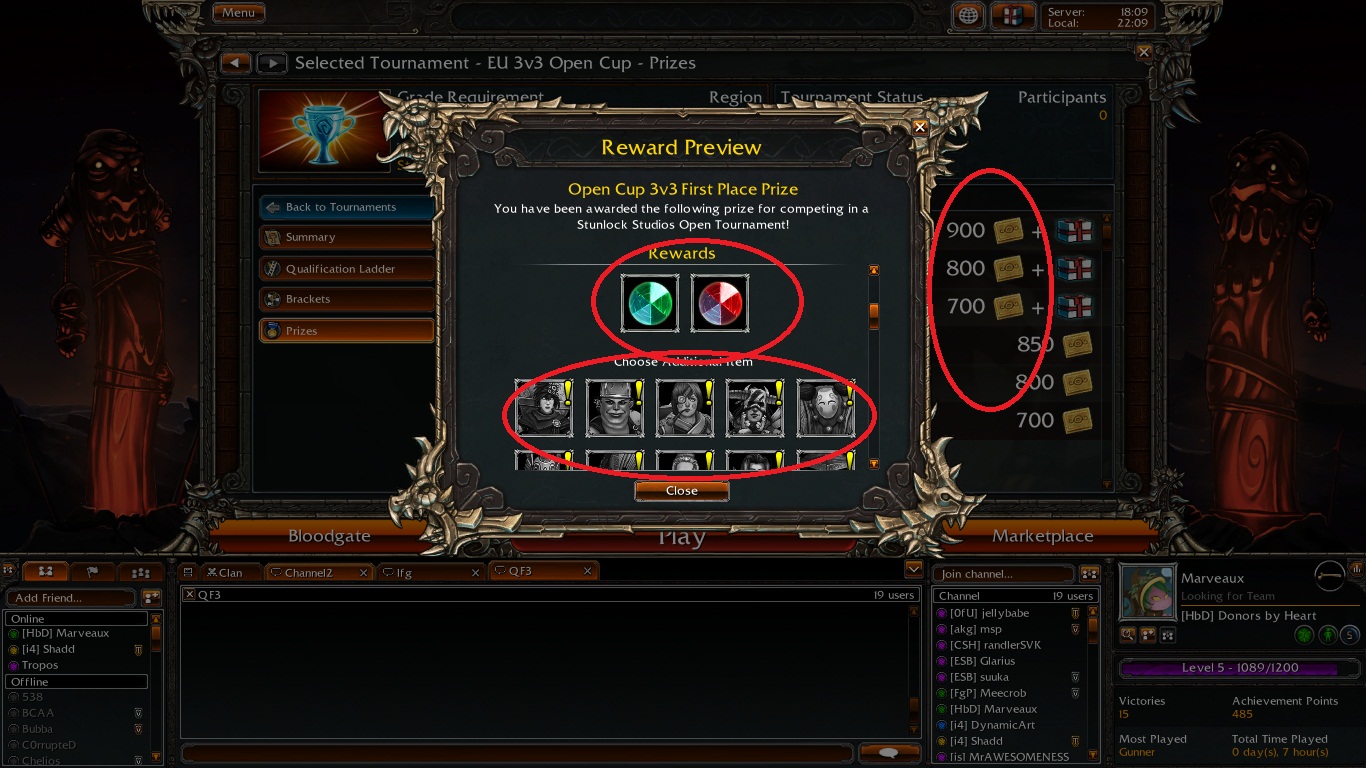
Task: Open the chat tabs dropdown arrow
Action: 912,569
